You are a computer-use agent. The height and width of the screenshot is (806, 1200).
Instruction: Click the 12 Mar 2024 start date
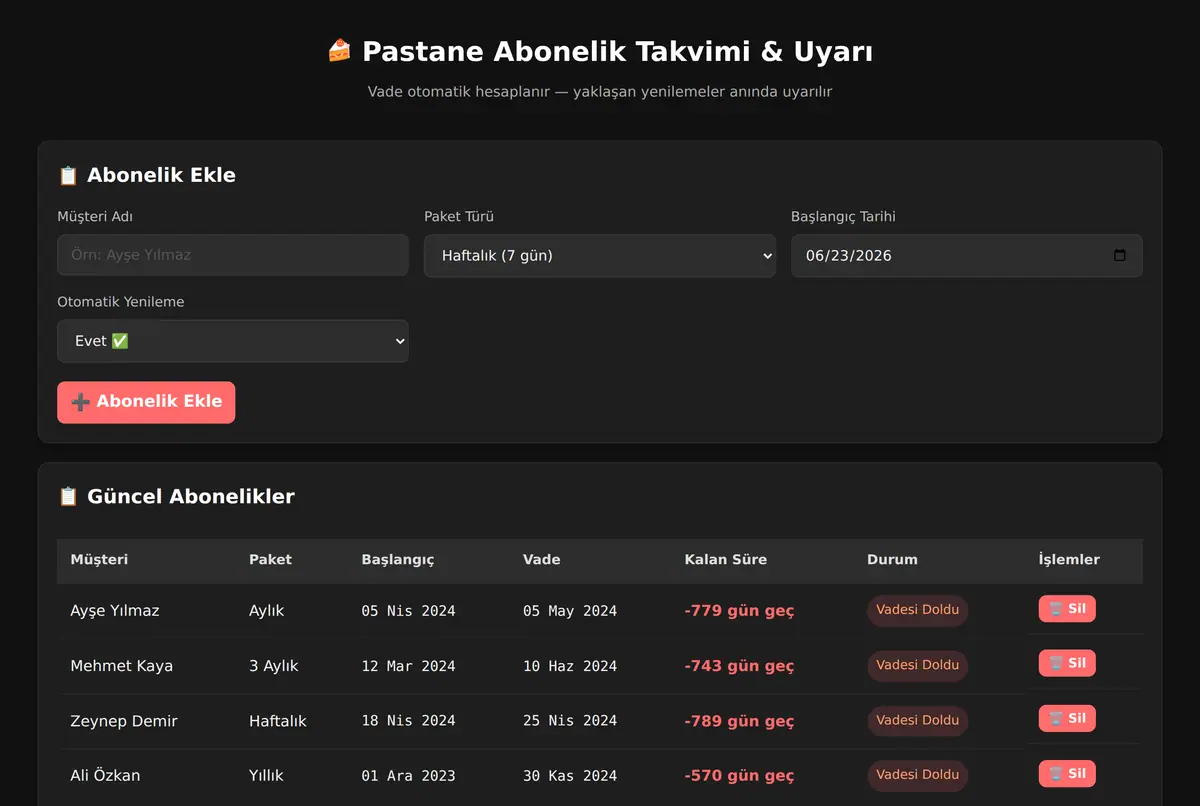(408, 666)
